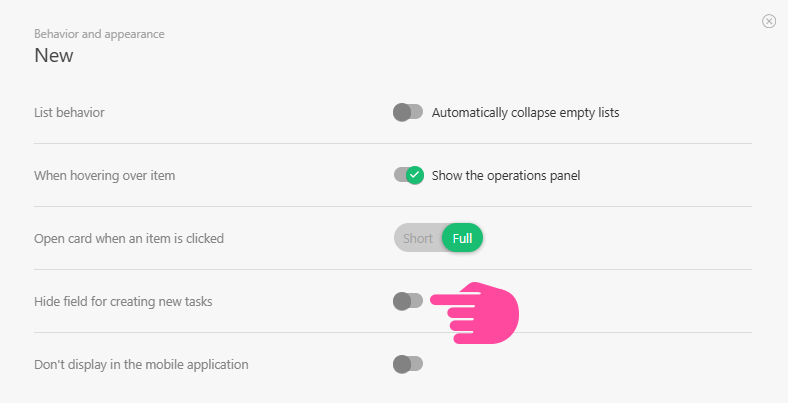
Task: Enable the automatically collapse empty lists switch
Action: (408, 112)
